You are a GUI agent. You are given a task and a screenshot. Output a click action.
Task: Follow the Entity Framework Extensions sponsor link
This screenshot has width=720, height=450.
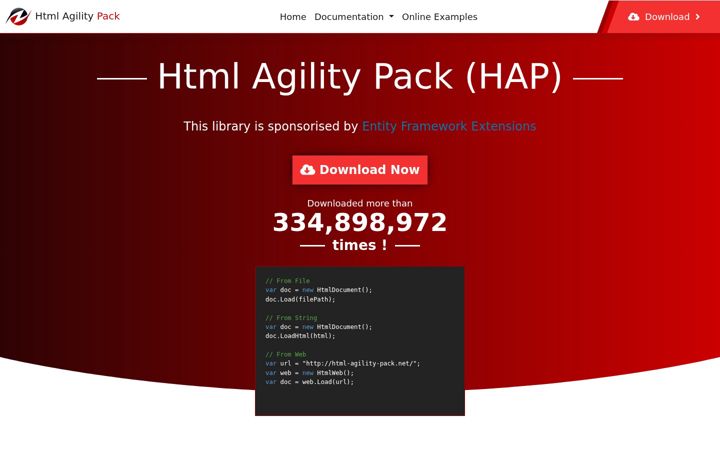(449, 126)
